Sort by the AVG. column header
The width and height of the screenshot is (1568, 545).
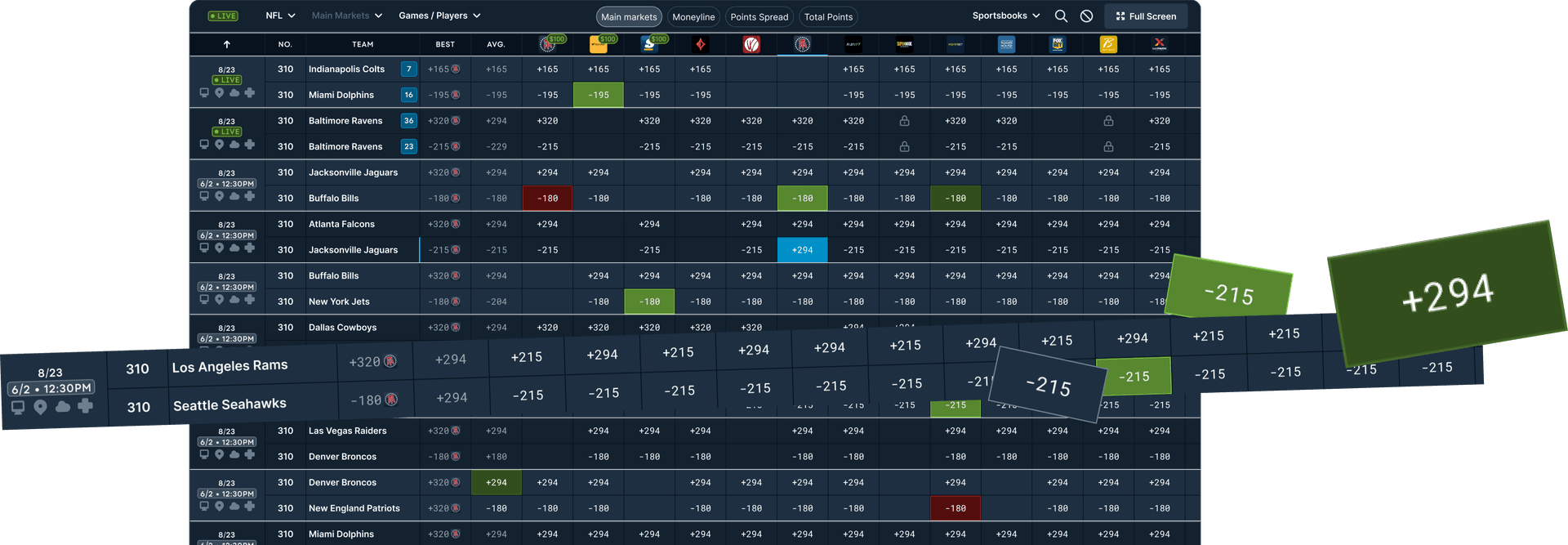tap(496, 44)
